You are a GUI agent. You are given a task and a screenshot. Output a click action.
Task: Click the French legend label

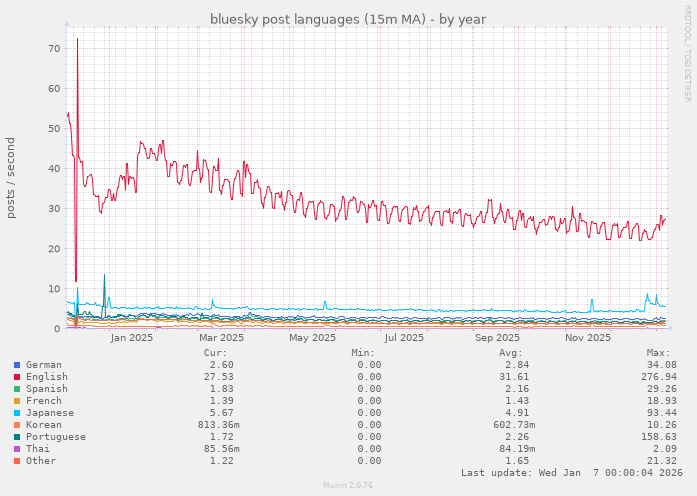click(x=43, y=401)
